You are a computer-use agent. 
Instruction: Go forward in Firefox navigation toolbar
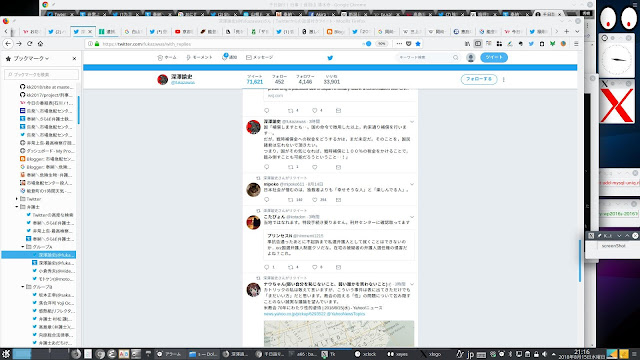tap(19, 44)
